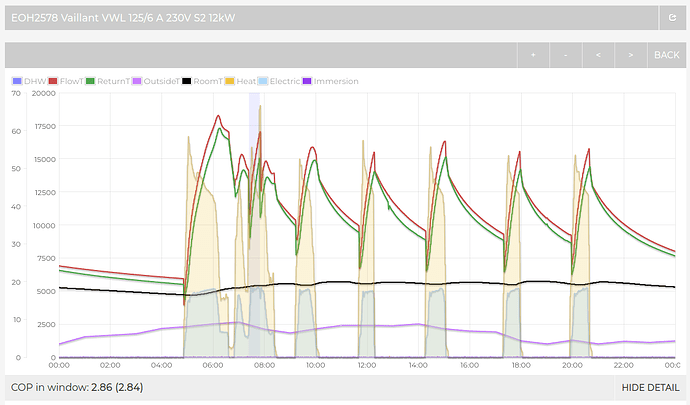Zoom in with the plus button

pos(533,55)
